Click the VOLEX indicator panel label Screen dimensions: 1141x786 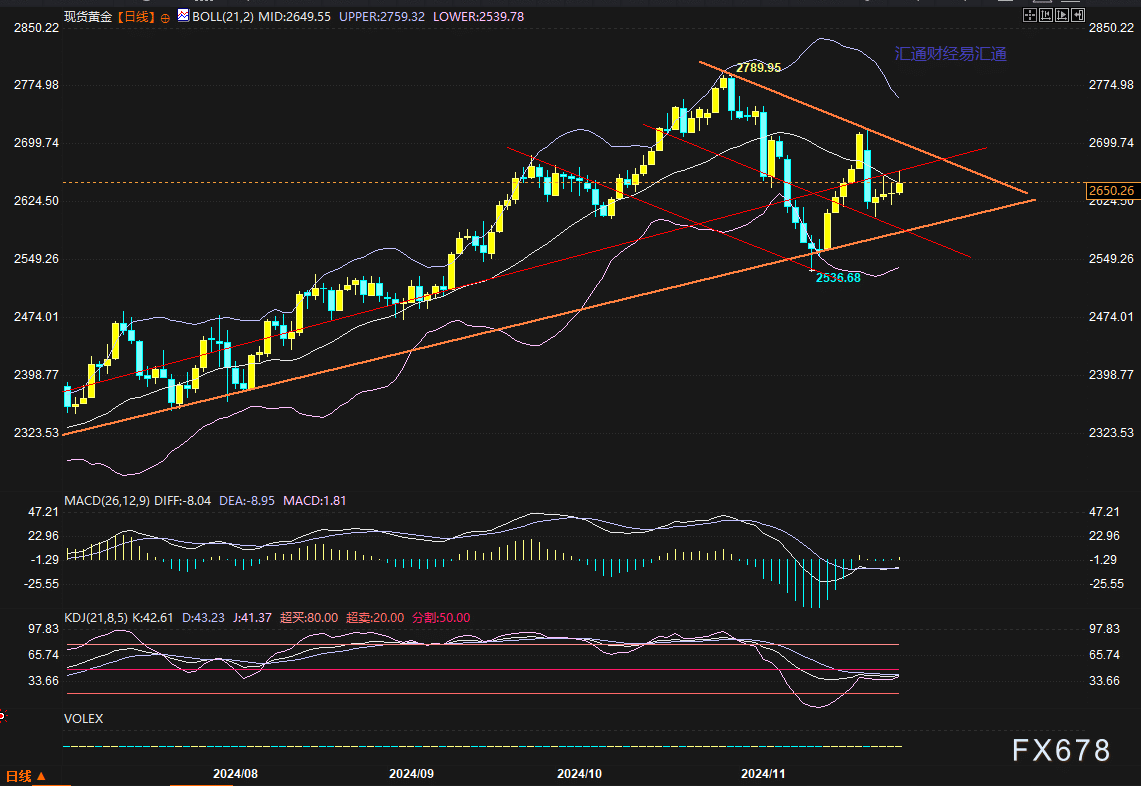pyautogui.click(x=84, y=718)
